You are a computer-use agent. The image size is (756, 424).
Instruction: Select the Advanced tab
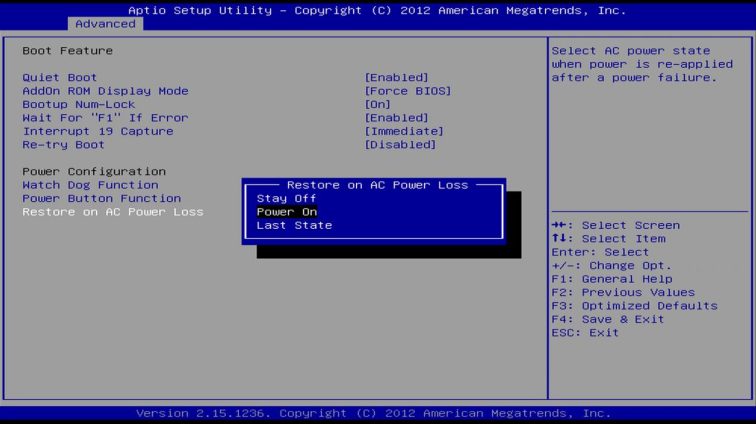(105, 24)
